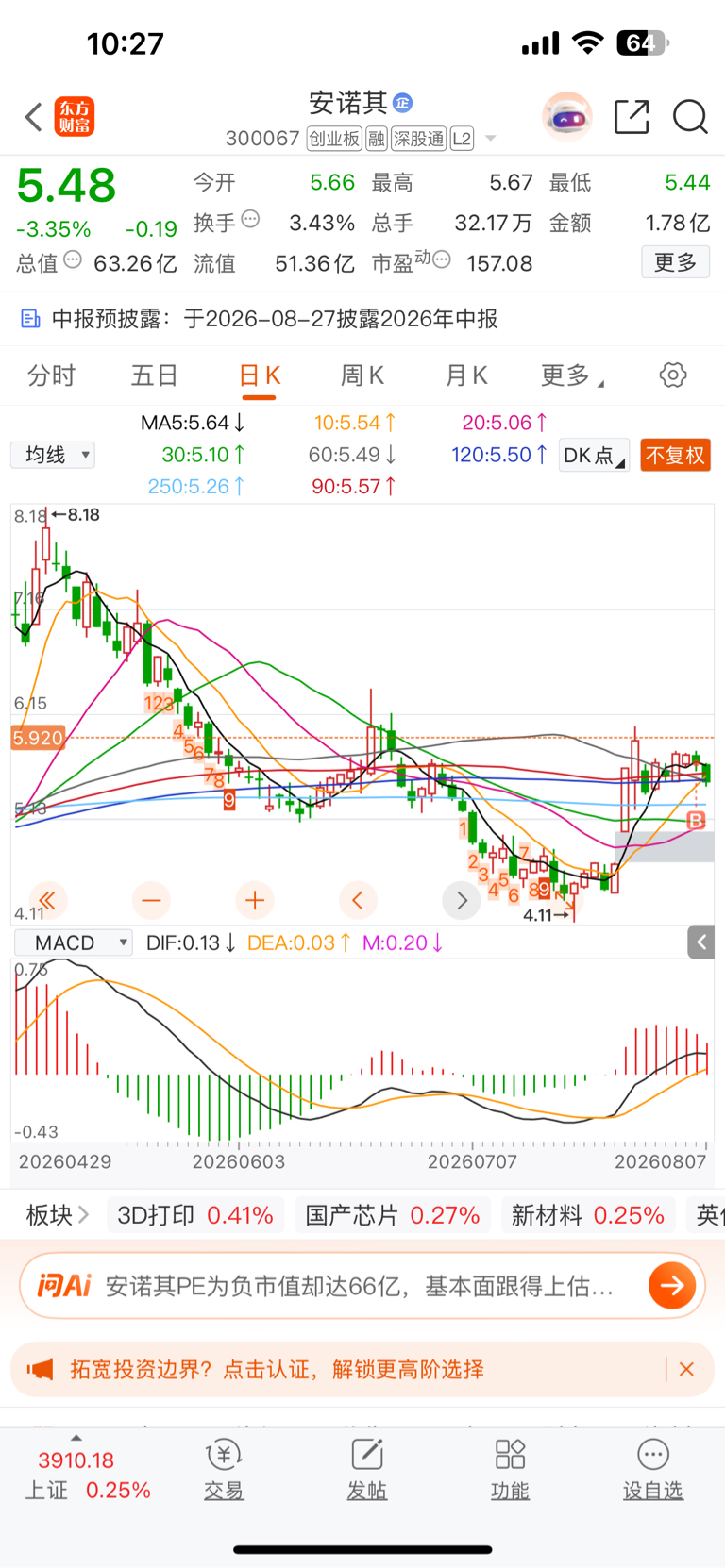The width and height of the screenshot is (725, 1568).
Task: Switch to 月K tab
Action: (x=466, y=375)
